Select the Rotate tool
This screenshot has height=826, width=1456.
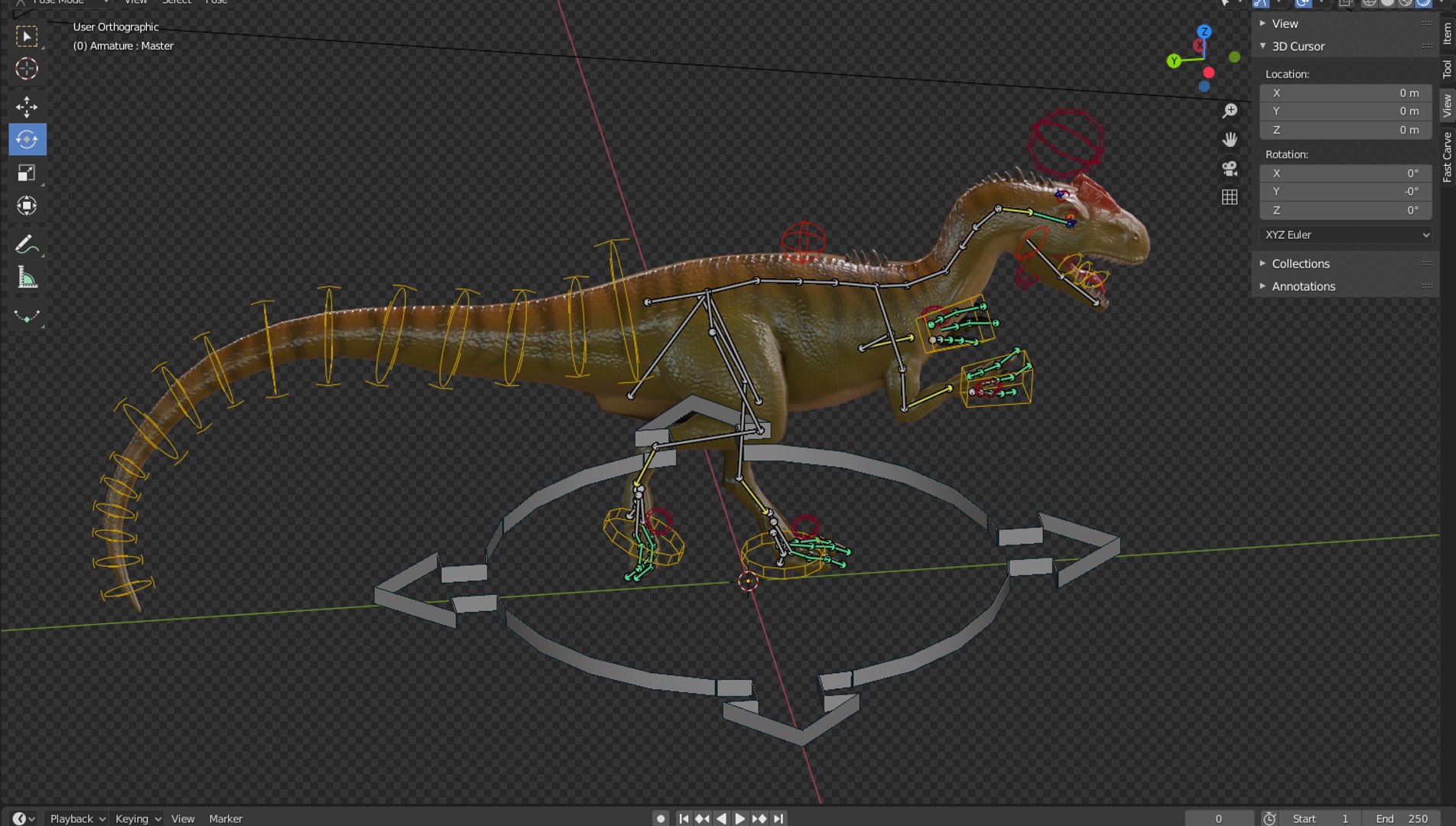27,139
